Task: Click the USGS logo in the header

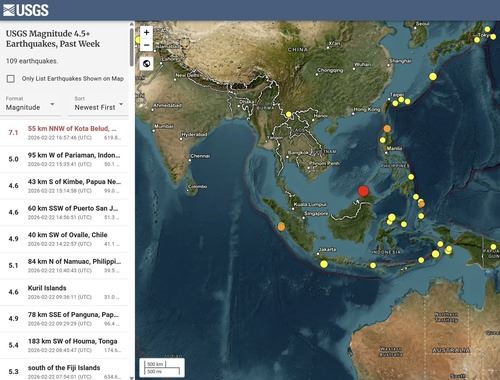Action: tap(26, 10)
